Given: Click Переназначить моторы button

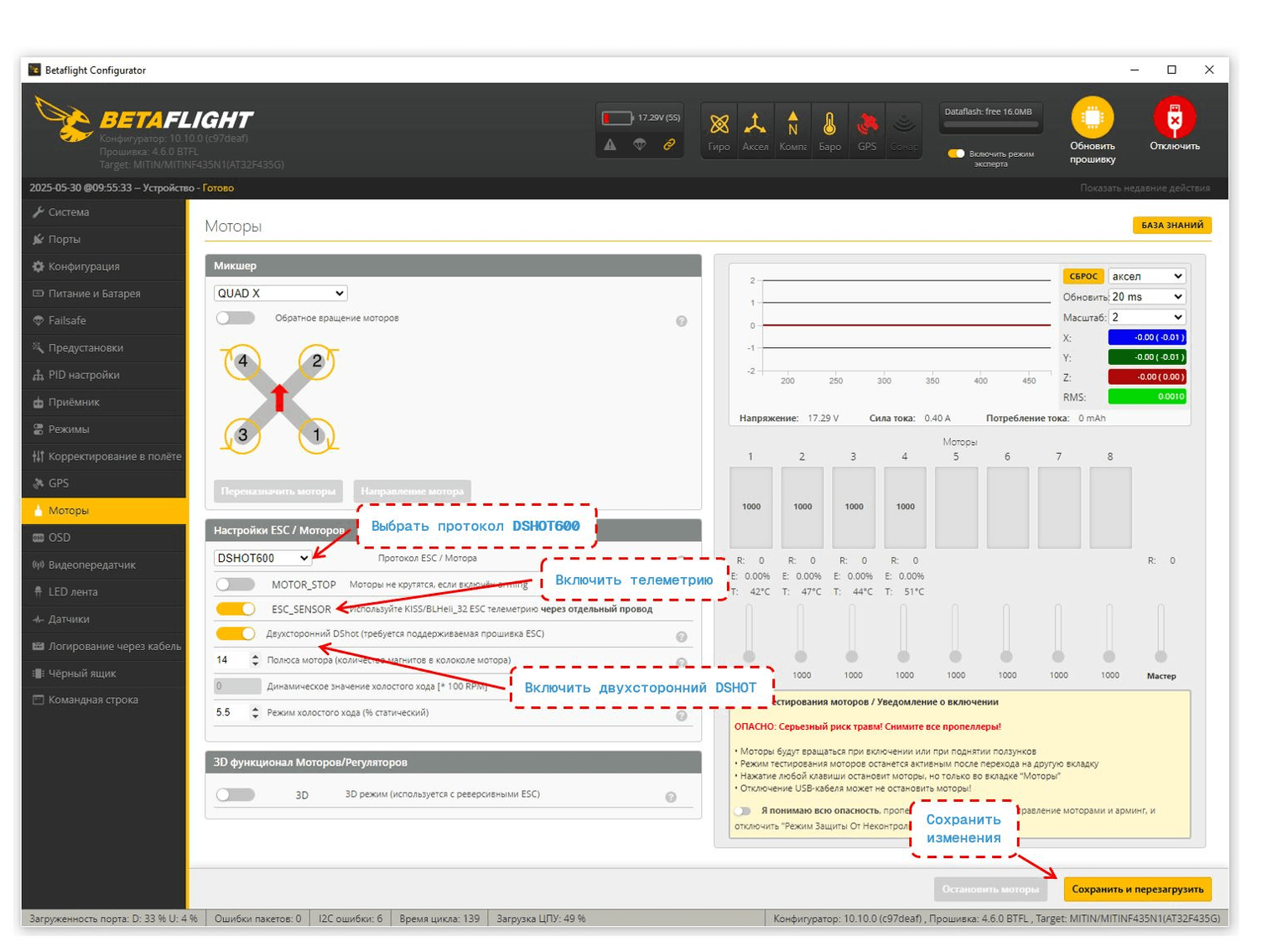Looking at the screenshot, I should pyautogui.click(x=278, y=491).
